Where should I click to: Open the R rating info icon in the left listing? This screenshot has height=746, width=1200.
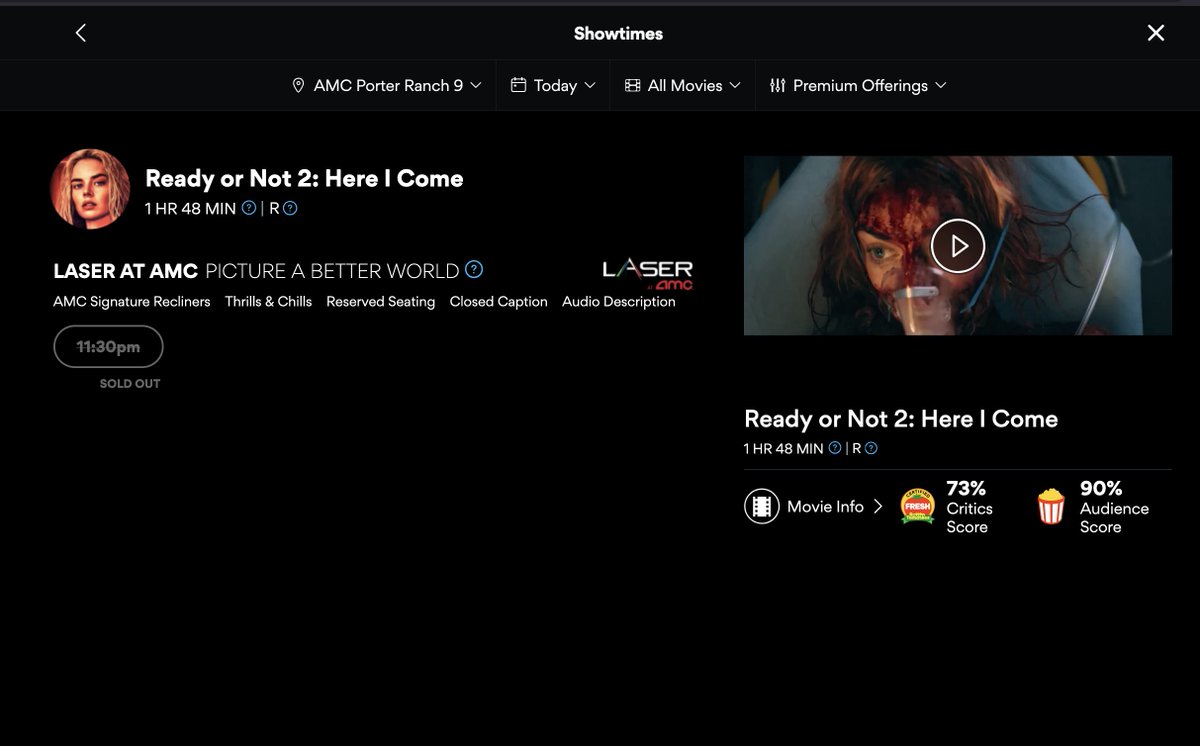[x=290, y=208]
